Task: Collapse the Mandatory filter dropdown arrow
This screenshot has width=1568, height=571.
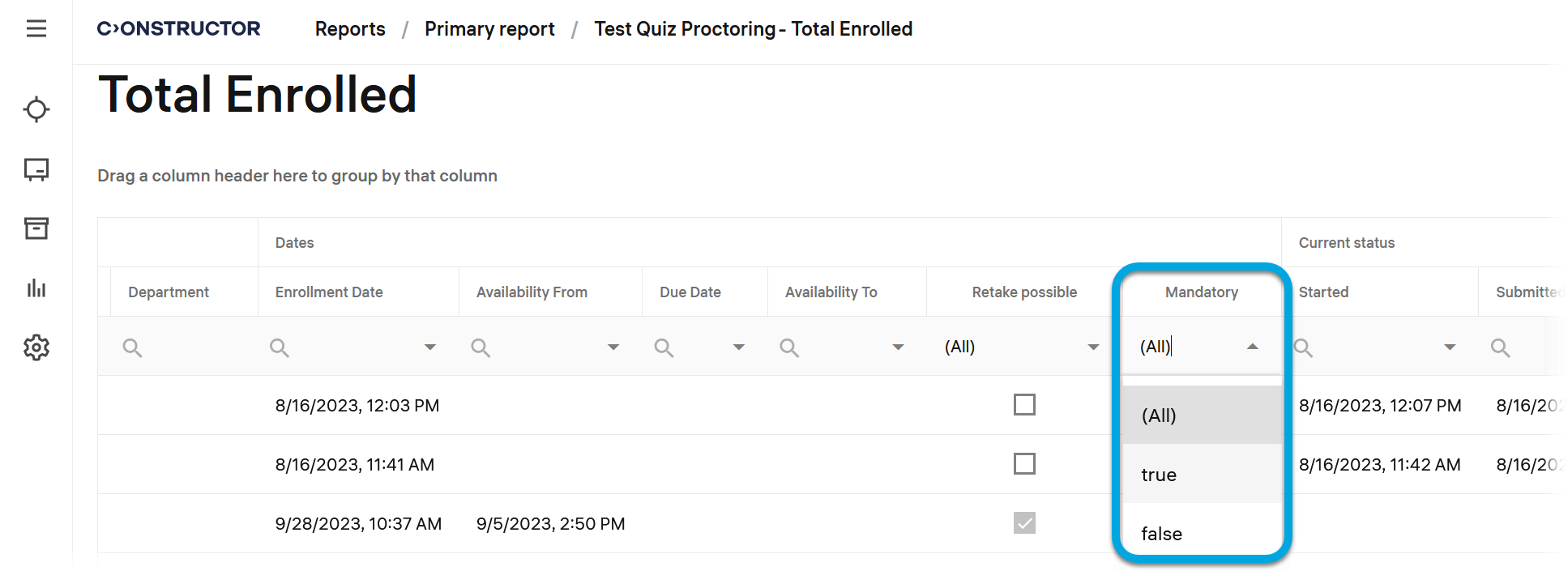Action: 1252,347
